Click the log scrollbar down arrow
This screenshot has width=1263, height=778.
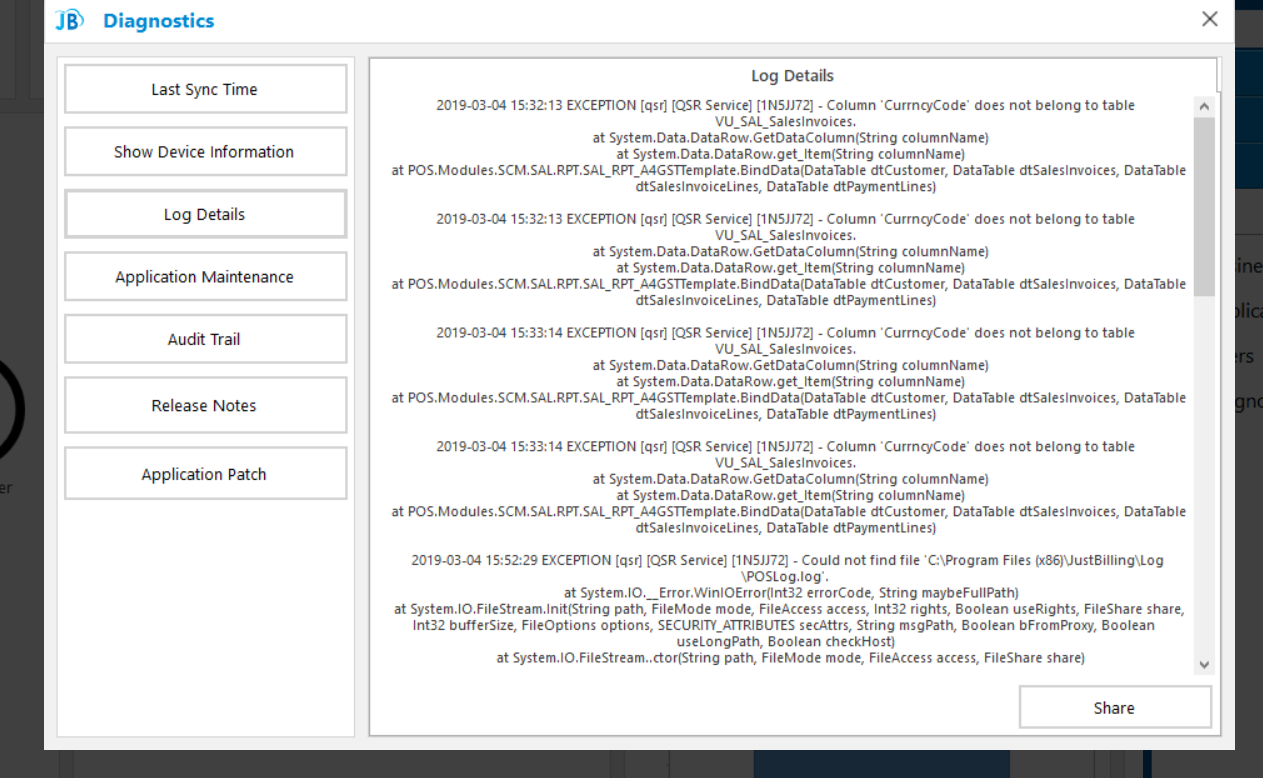tap(1204, 665)
